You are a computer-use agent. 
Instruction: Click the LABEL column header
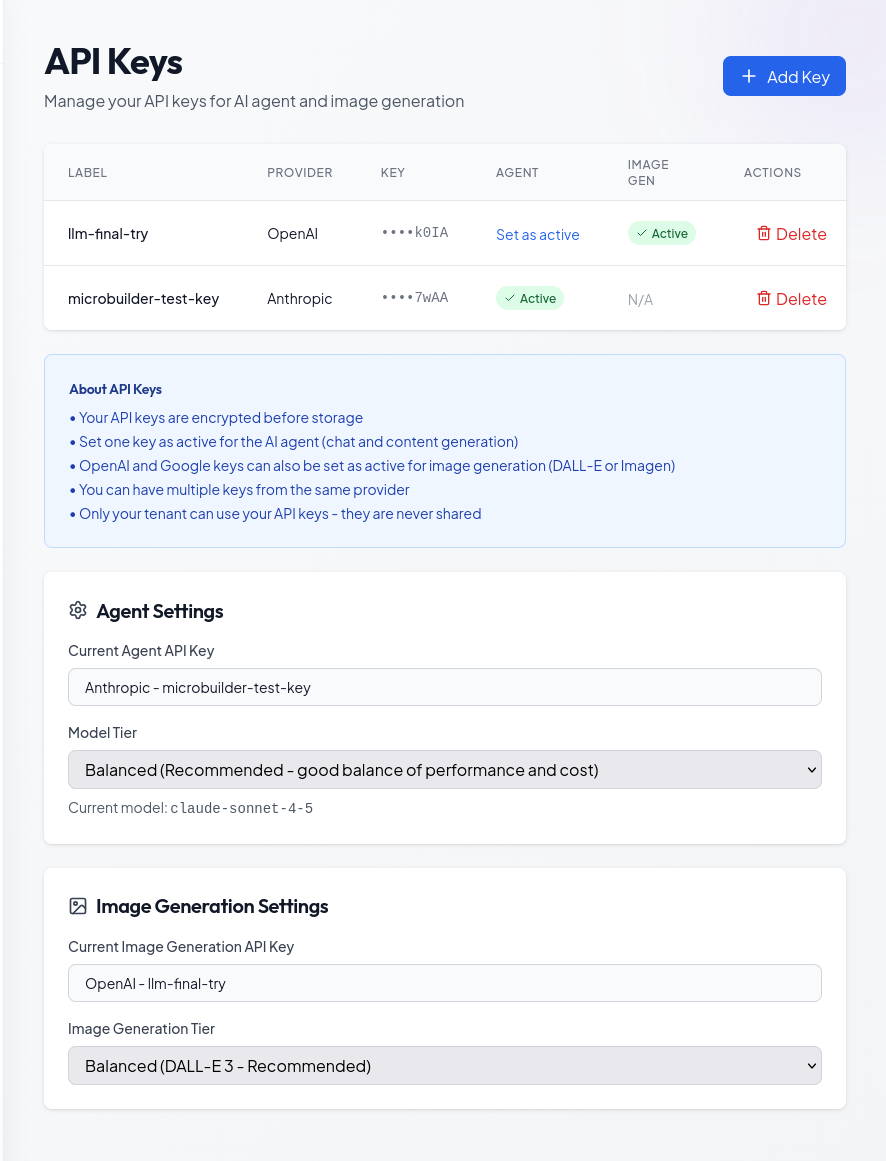pyautogui.click(x=87, y=172)
